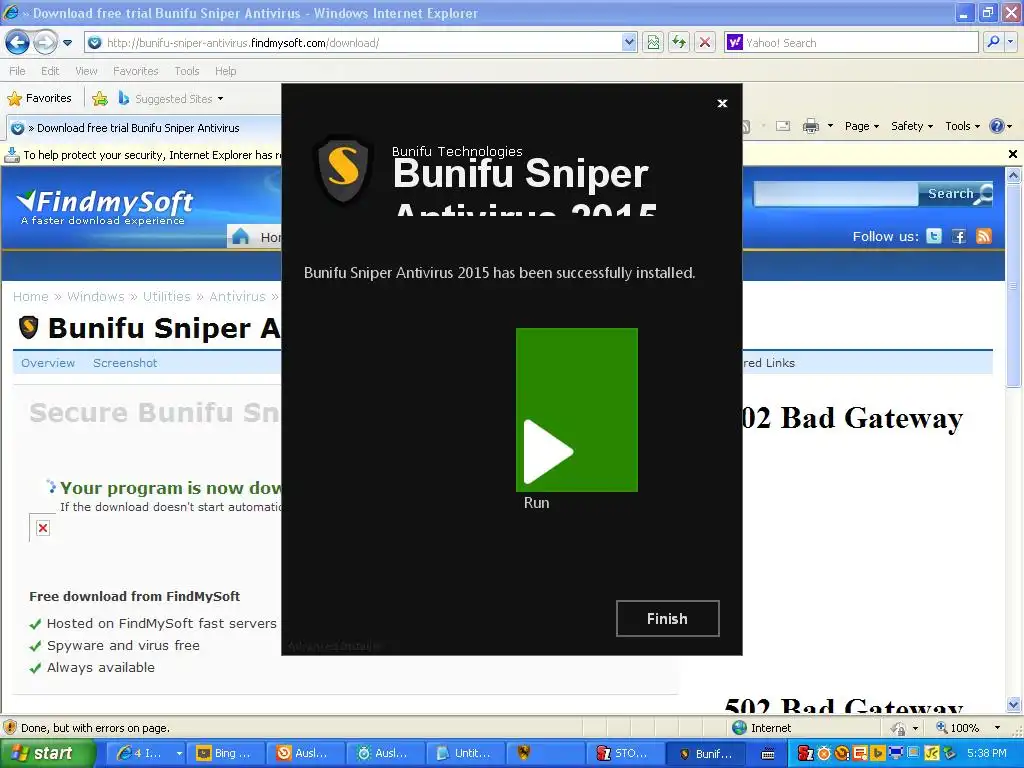Click the page scrollbar up arrow
This screenshot has height=768, width=1024.
click(x=1014, y=175)
